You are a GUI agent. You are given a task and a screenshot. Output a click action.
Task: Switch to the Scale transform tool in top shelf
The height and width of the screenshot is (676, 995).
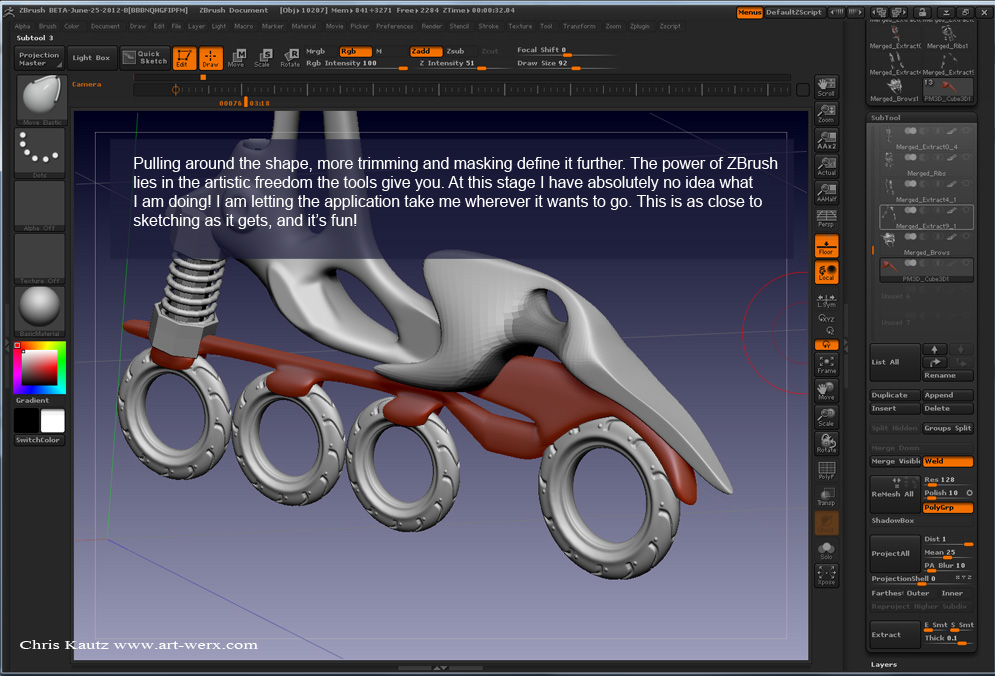coord(263,58)
